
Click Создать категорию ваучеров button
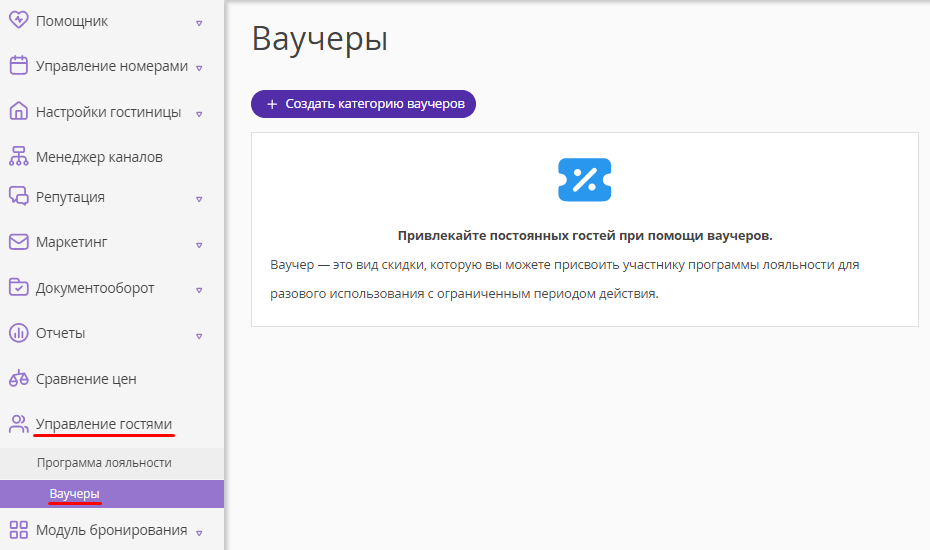coord(363,104)
